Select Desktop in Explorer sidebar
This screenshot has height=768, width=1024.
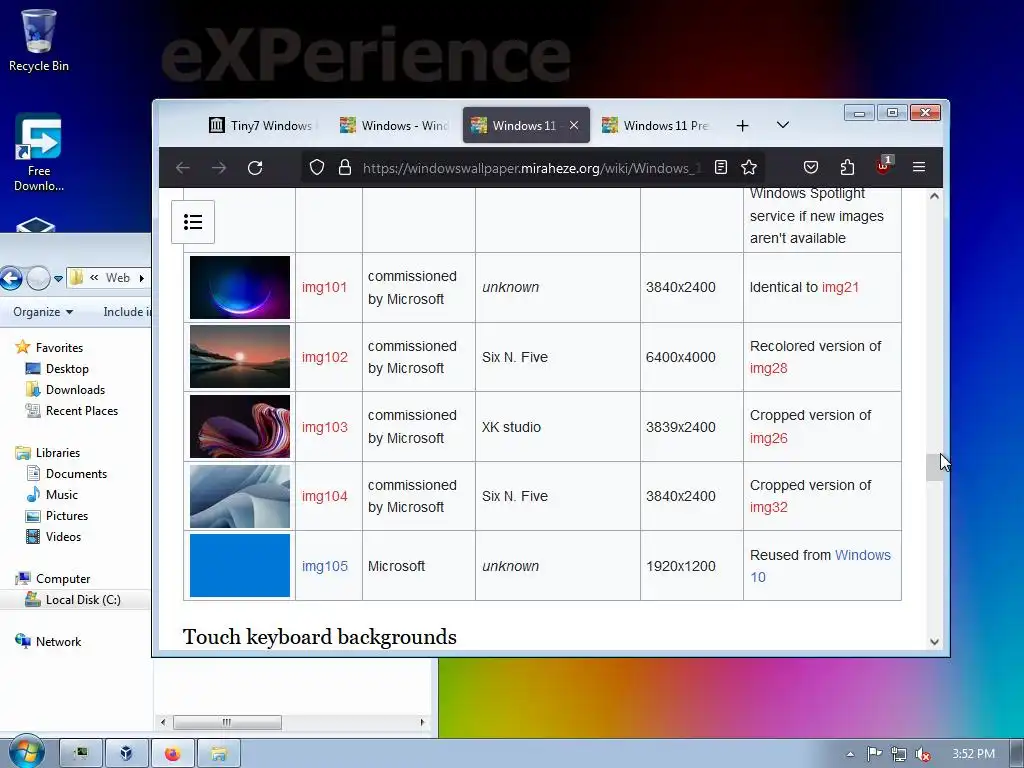tap(67, 369)
